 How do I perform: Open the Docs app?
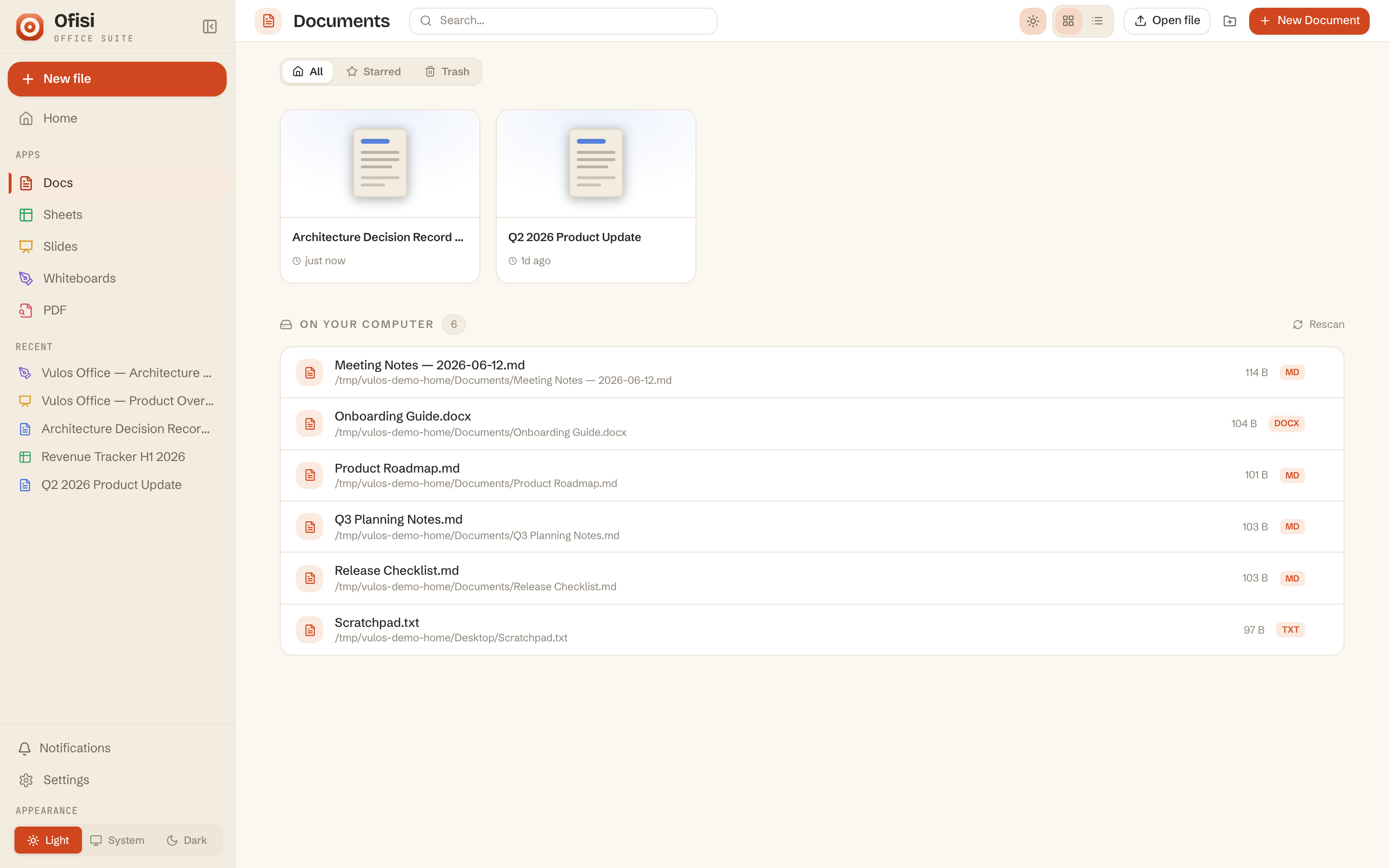click(117, 183)
